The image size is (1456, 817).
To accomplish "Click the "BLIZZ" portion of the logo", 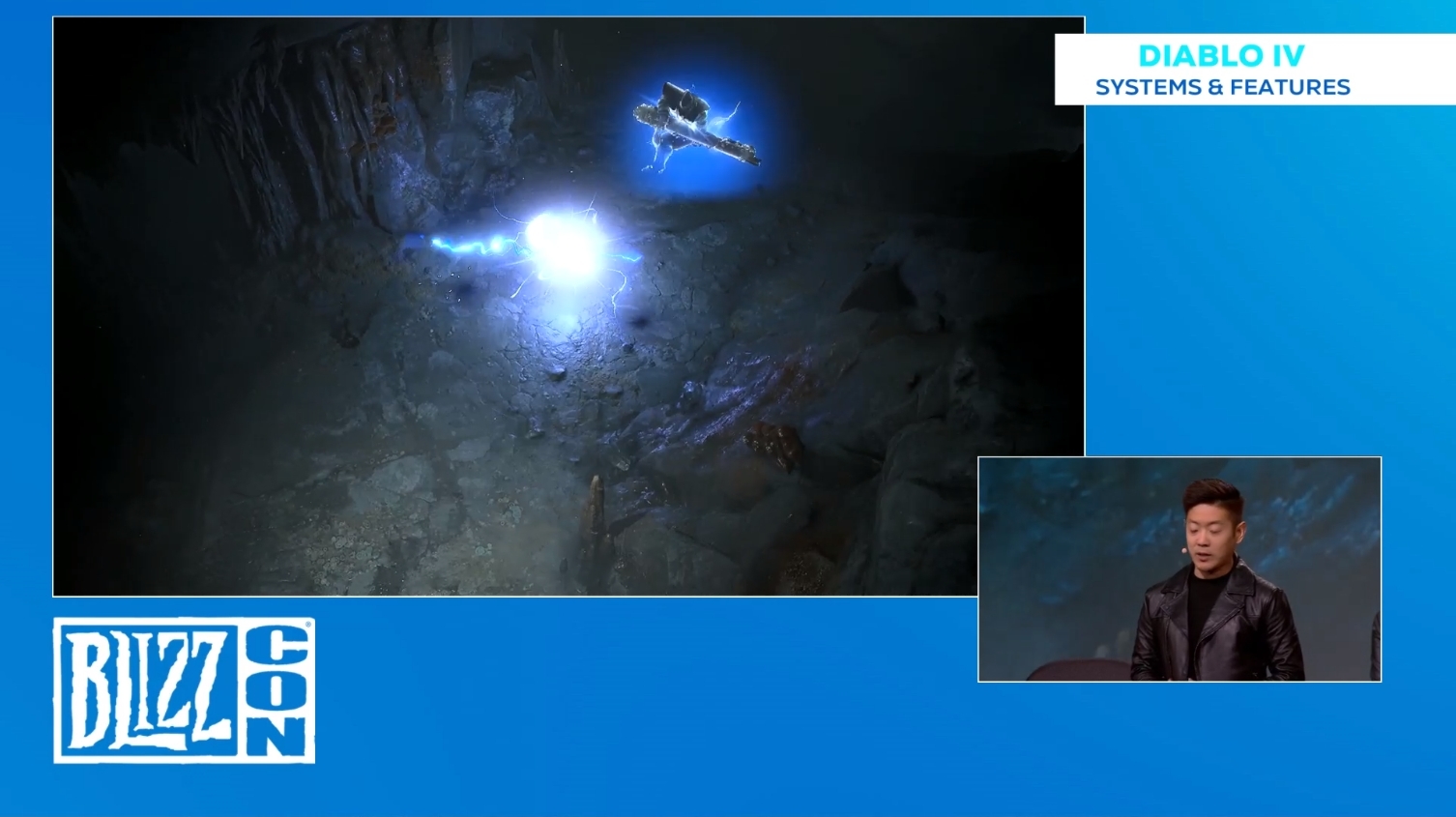I will click(x=145, y=690).
